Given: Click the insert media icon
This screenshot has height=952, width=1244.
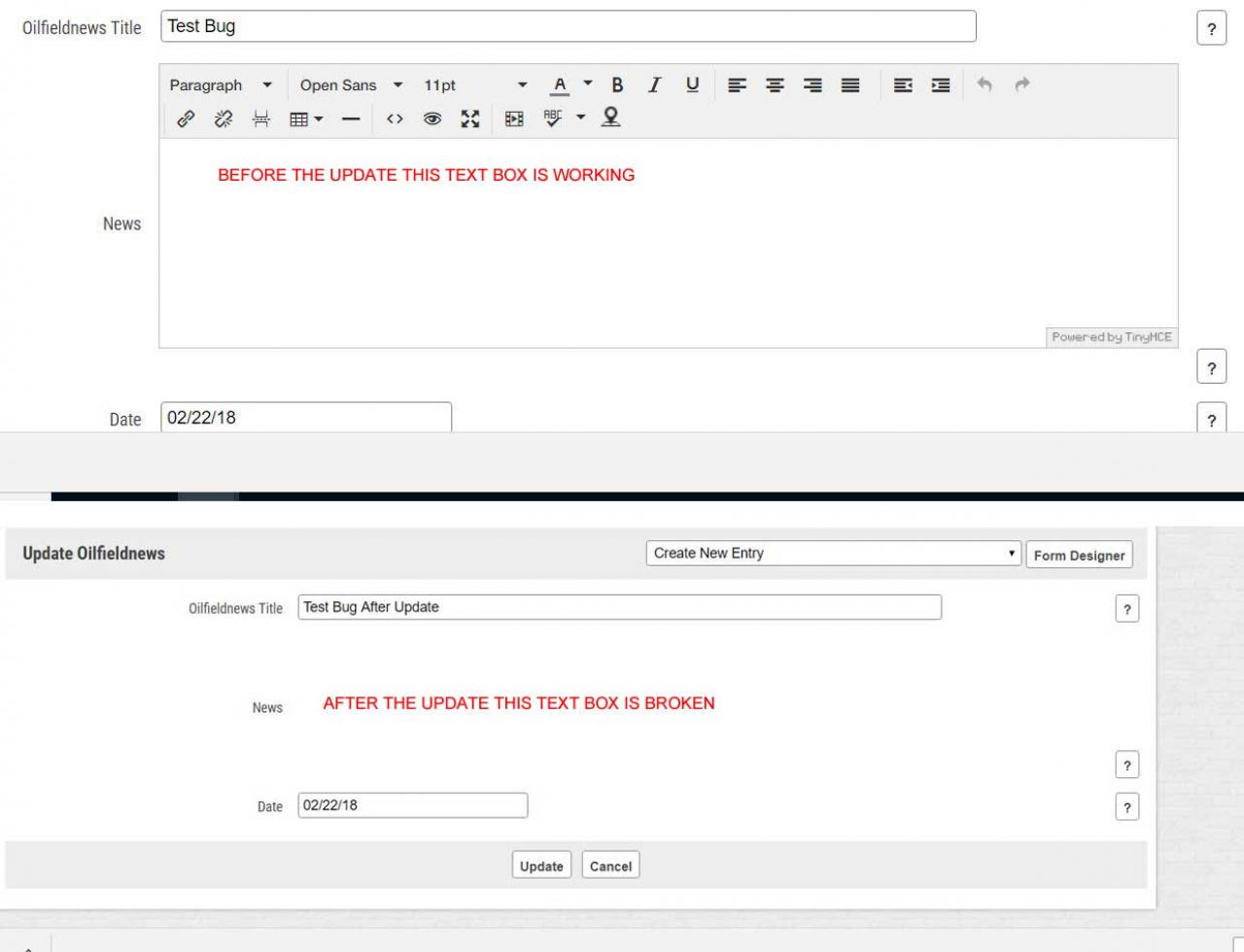Looking at the screenshot, I should coord(514,119).
